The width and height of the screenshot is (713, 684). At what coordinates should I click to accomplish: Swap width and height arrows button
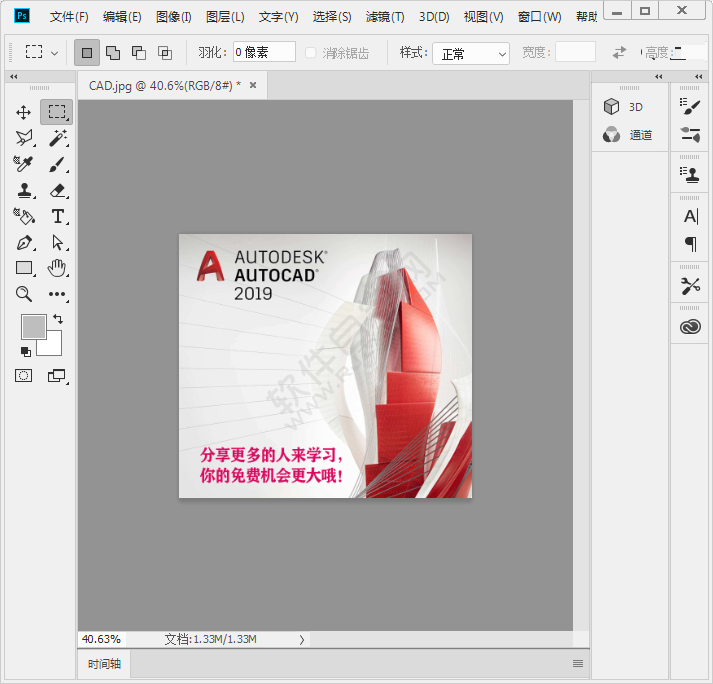619,53
